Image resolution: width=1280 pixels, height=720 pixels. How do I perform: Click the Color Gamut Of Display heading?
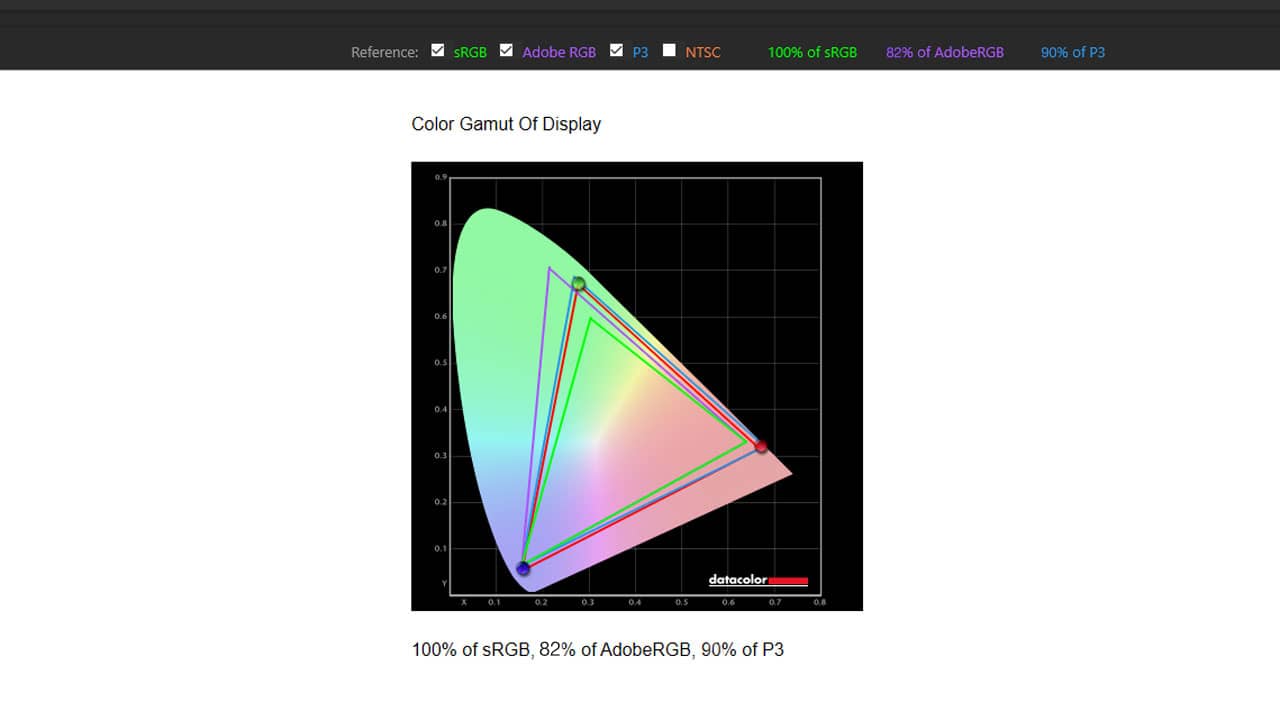coord(506,124)
